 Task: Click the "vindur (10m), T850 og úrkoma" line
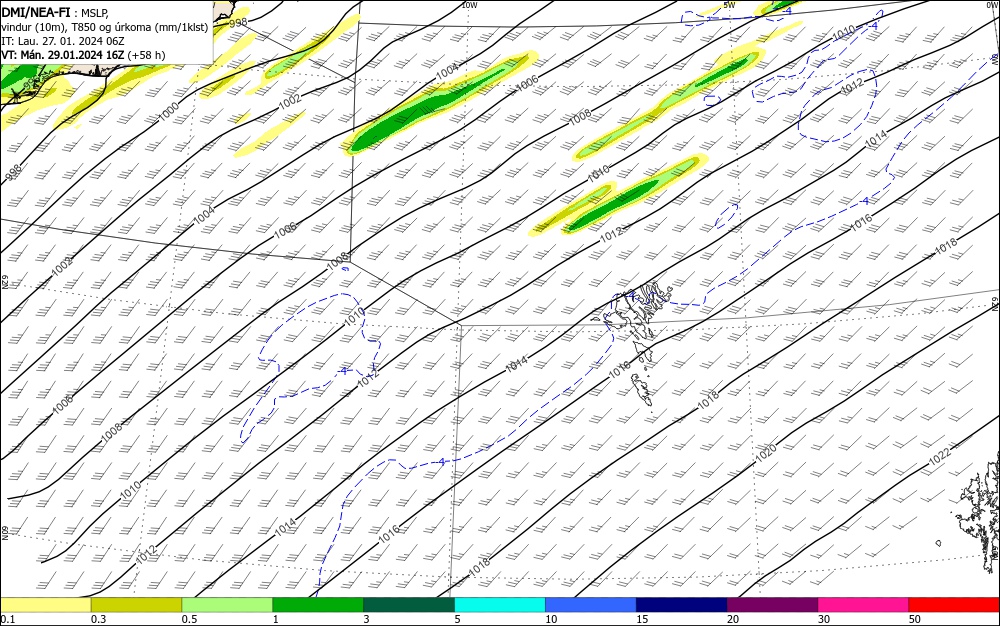(77, 27)
